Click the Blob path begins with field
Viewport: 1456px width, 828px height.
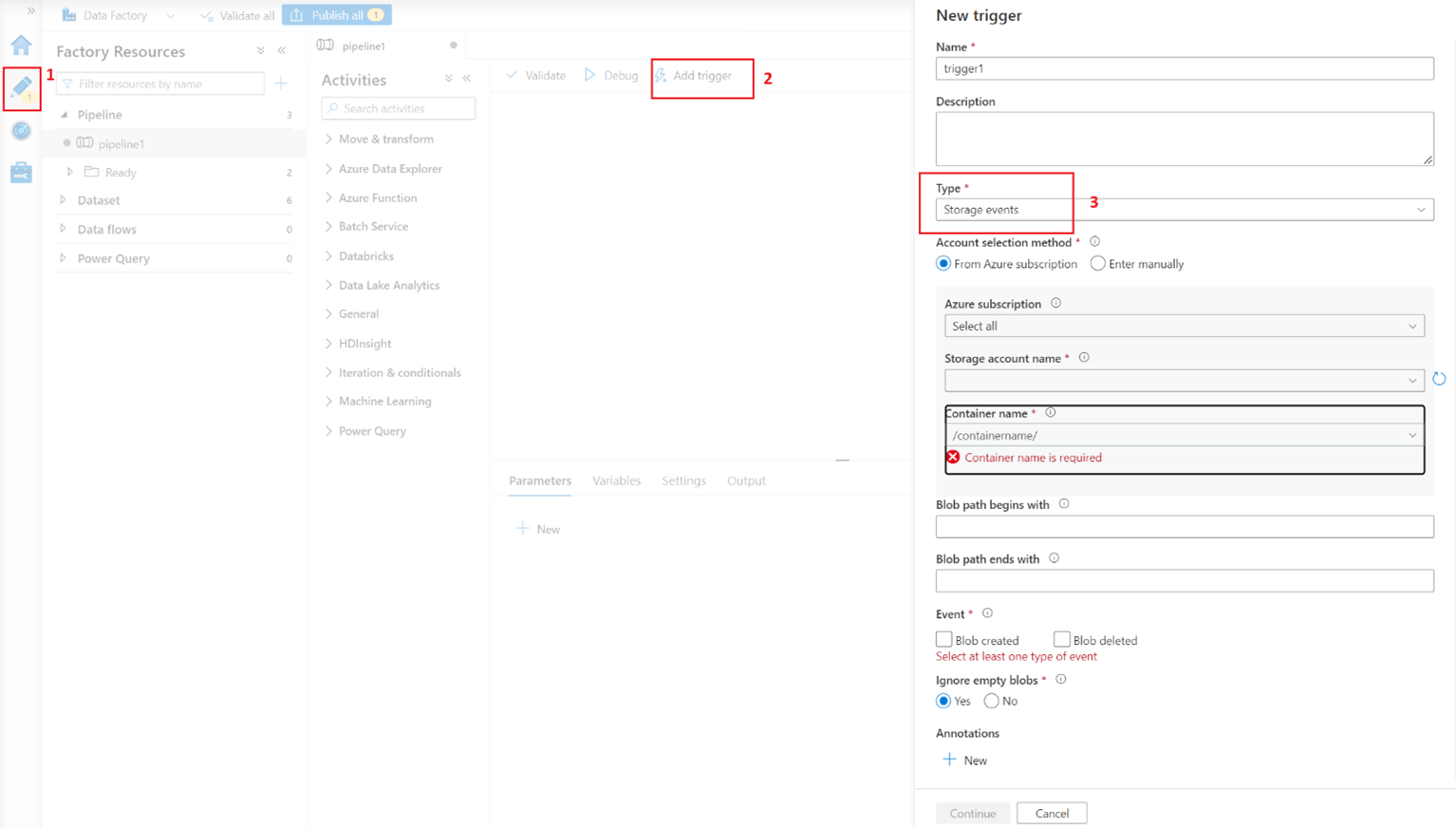(x=1185, y=526)
